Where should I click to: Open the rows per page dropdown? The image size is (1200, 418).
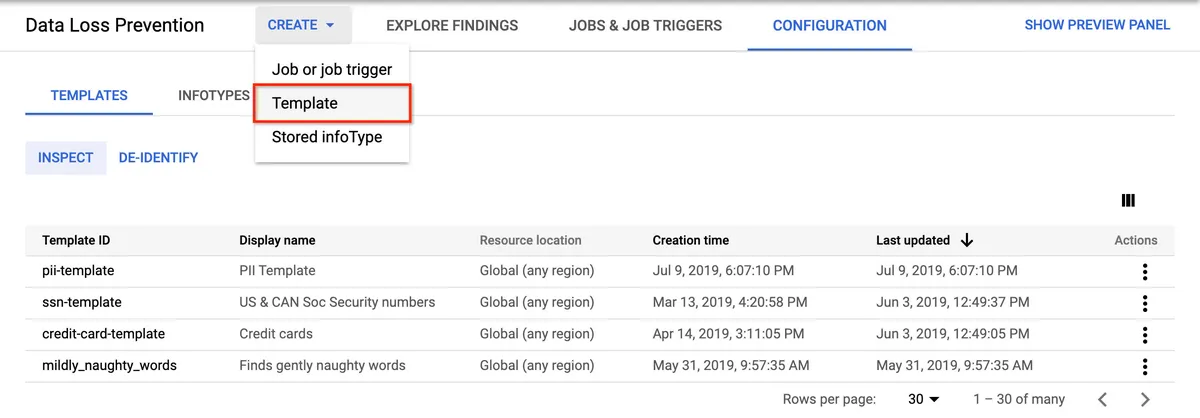coord(923,399)
